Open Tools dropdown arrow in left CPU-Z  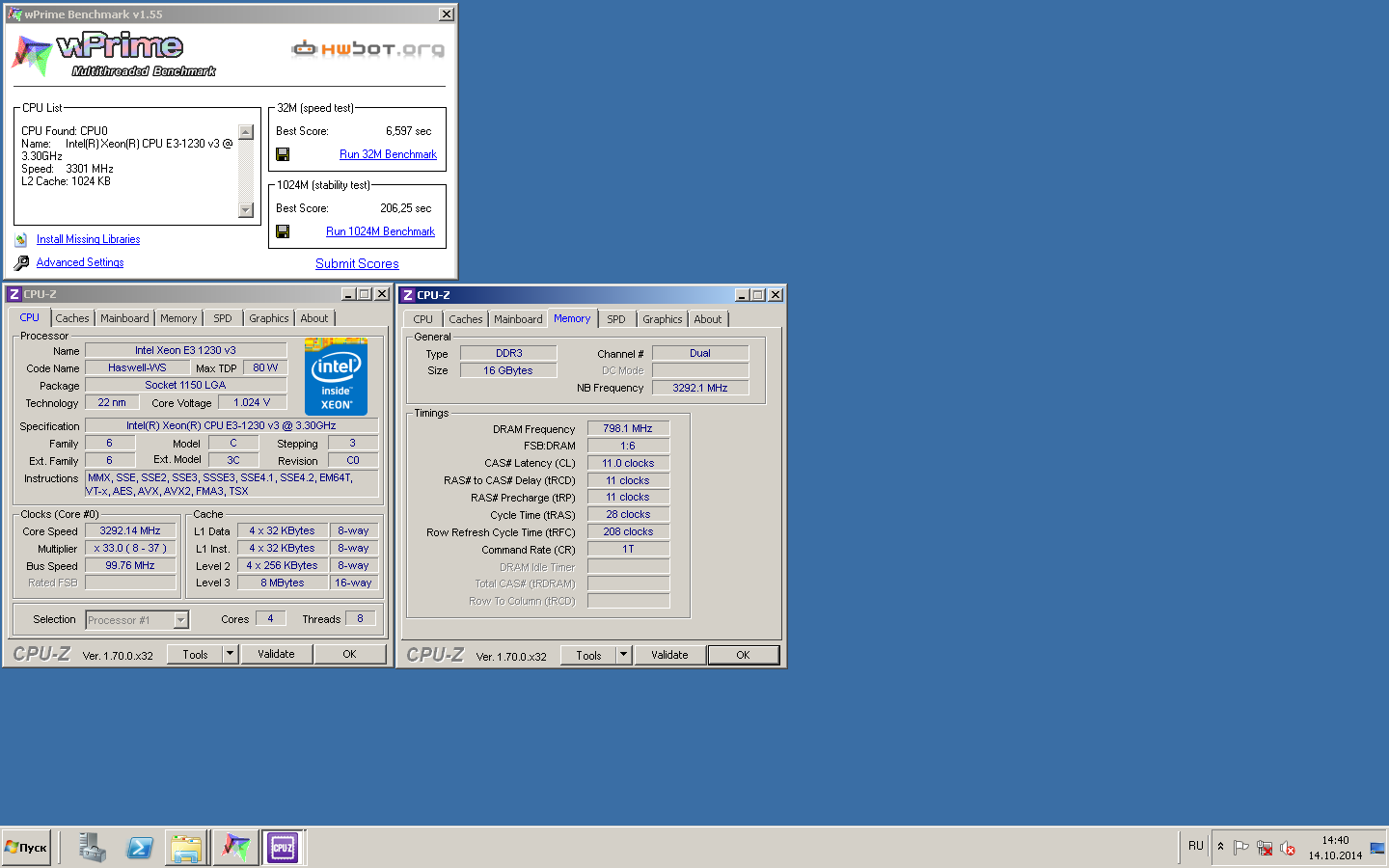point(231,654)
